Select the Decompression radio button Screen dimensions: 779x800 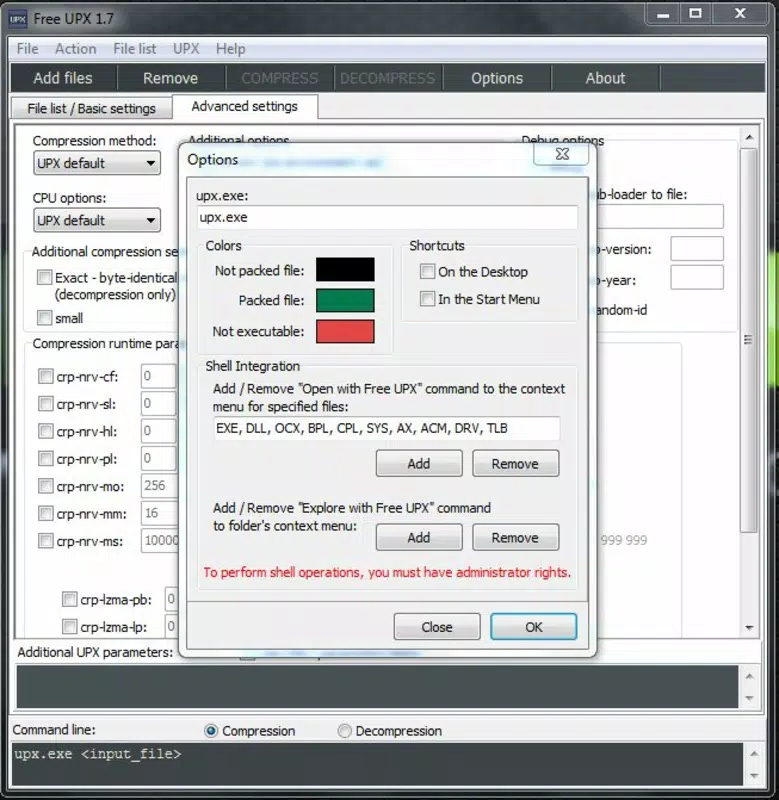pyautogui.click(x=344, y=731)
